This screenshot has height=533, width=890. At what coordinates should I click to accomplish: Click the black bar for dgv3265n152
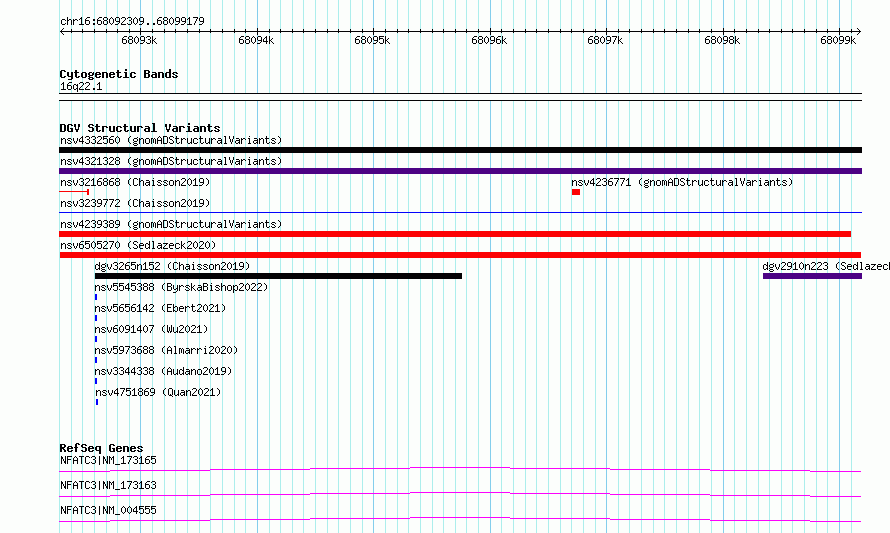coord(278,276)
